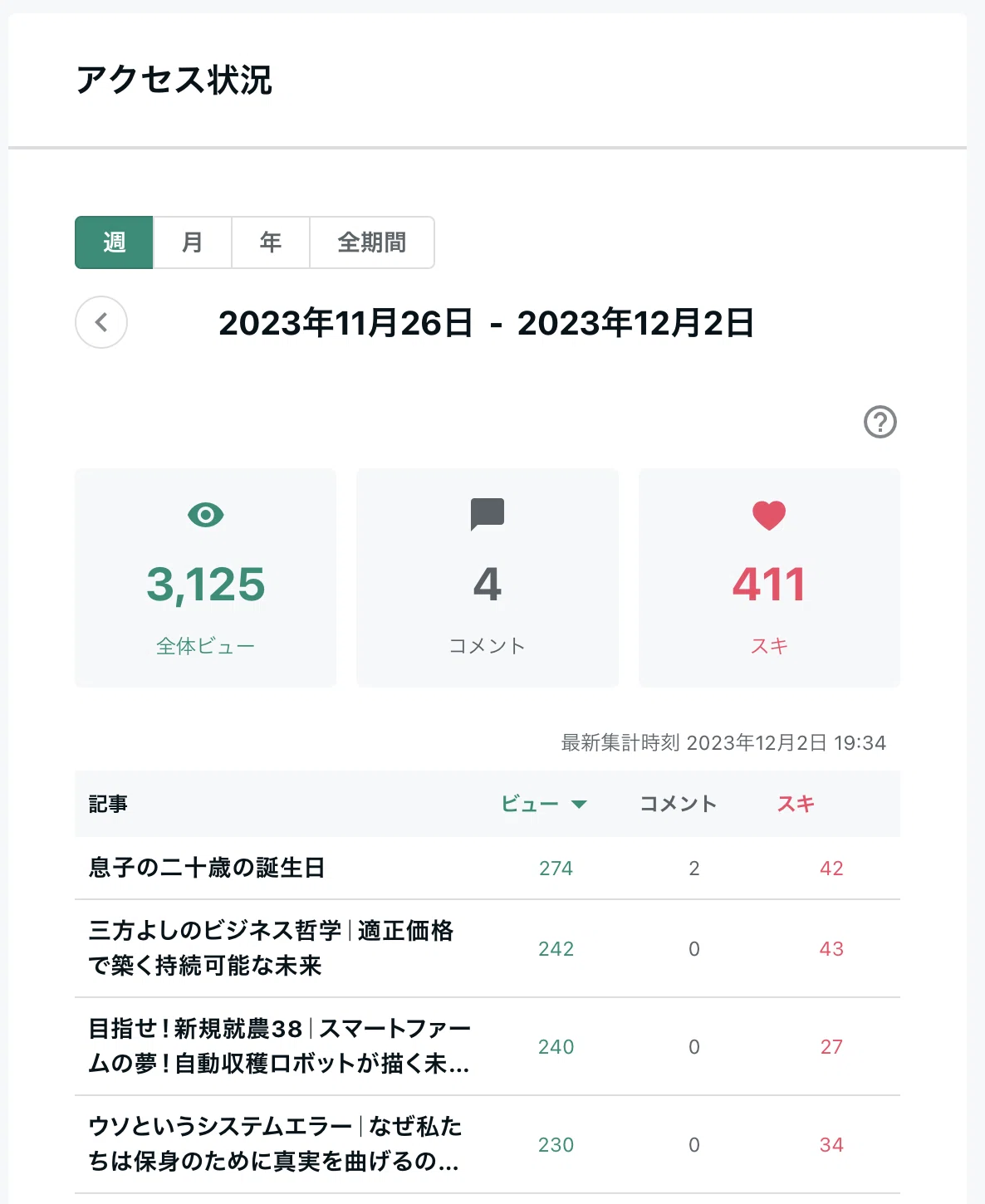Click the コメント summary card label

pos(488,646)
